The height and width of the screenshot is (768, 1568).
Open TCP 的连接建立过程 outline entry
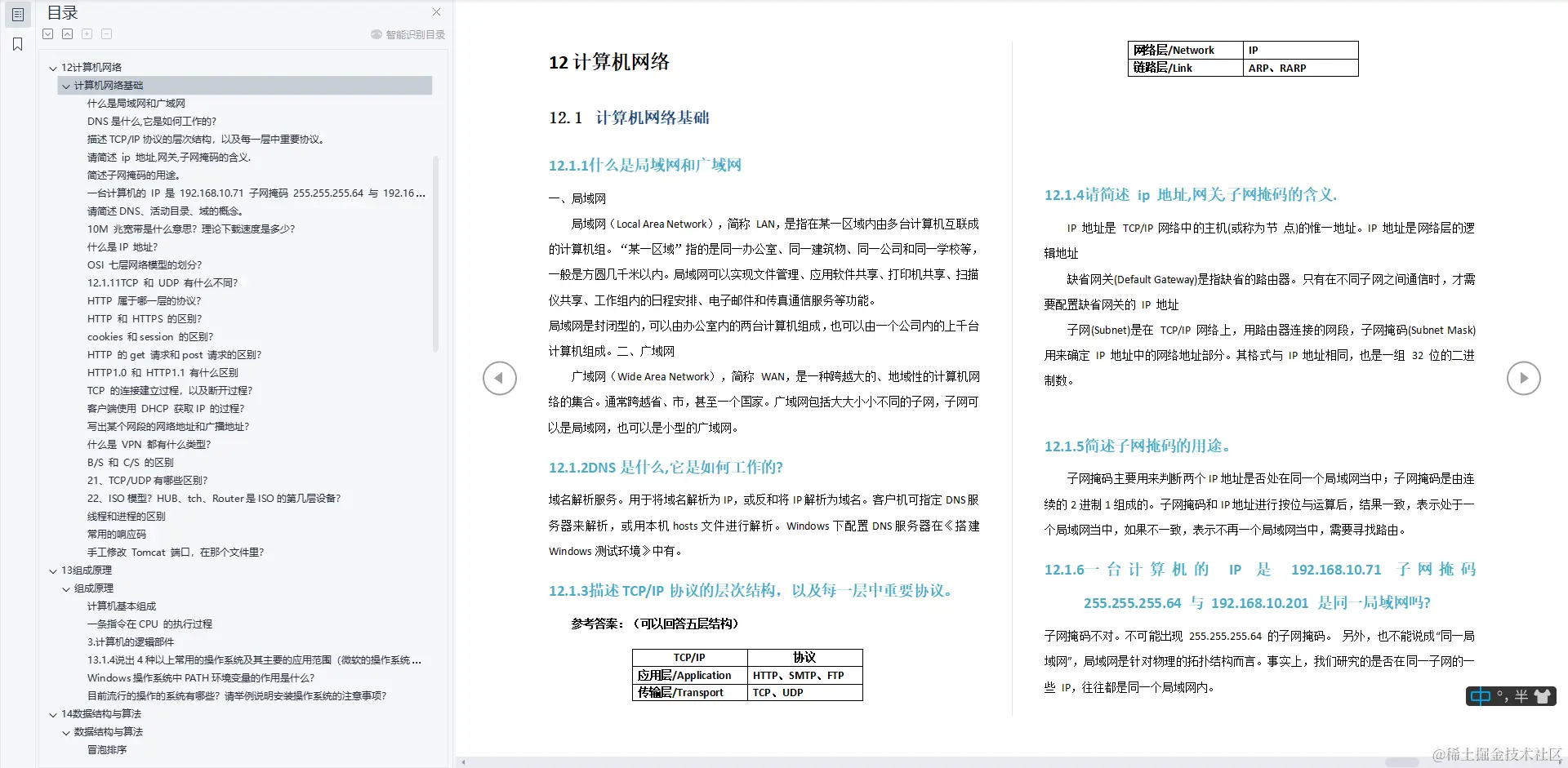(x=170, y=391)
